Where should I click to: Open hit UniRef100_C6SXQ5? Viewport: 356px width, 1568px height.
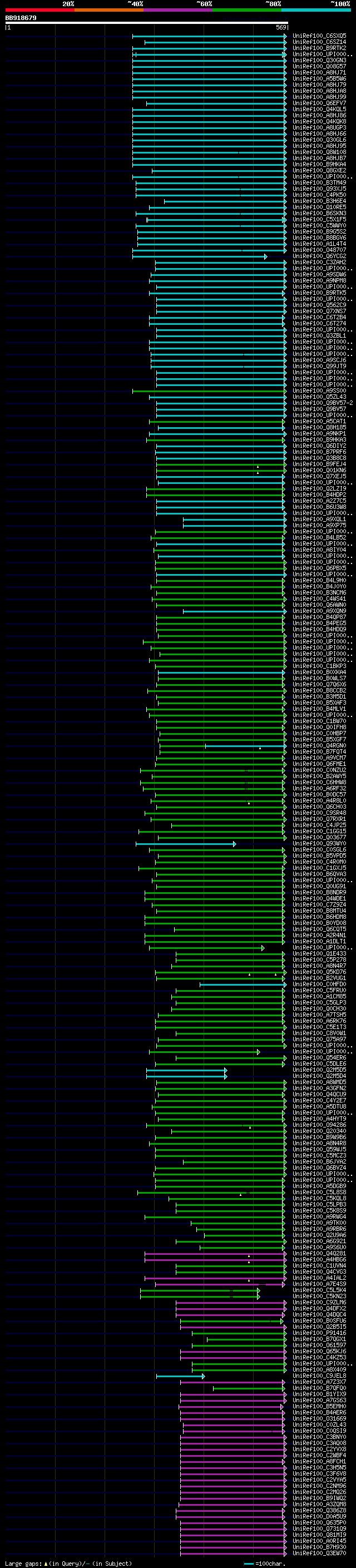tap(319, 36)
